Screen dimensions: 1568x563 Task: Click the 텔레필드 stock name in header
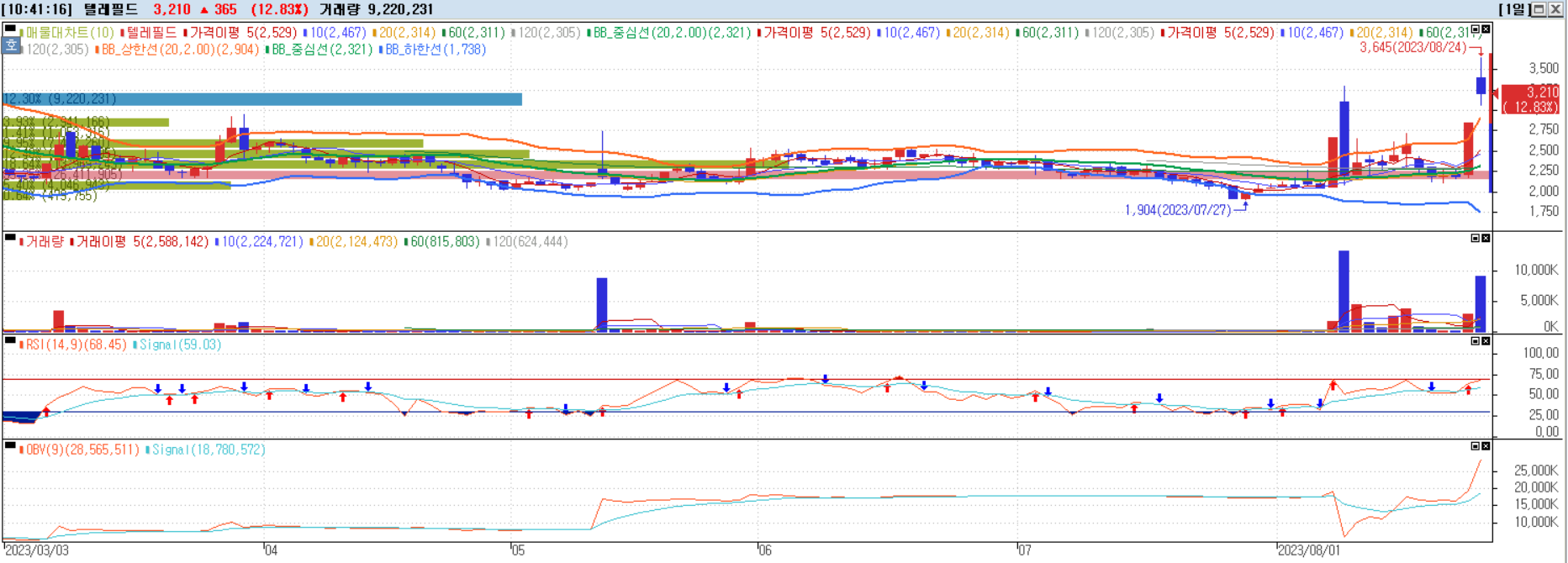(111, 9)
